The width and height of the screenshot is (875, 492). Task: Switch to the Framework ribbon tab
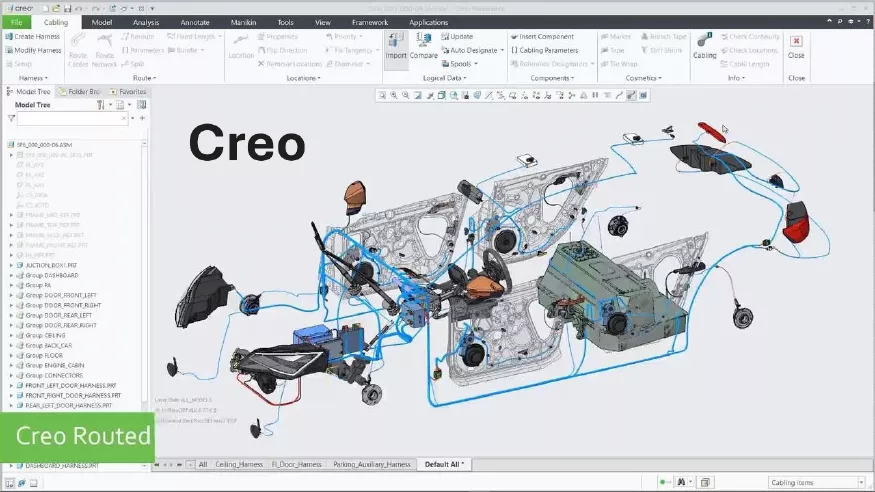pos(369,22)
